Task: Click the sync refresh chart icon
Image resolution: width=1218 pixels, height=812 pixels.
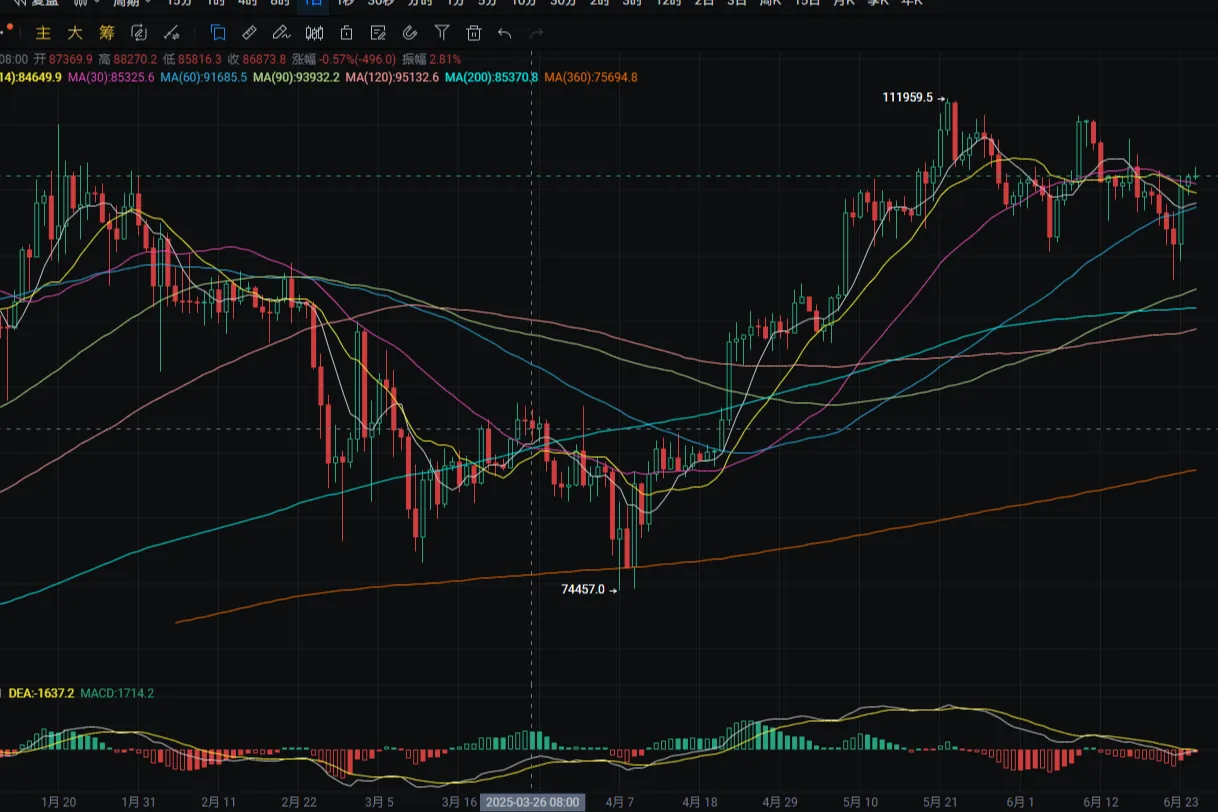Action: [140, 33]
